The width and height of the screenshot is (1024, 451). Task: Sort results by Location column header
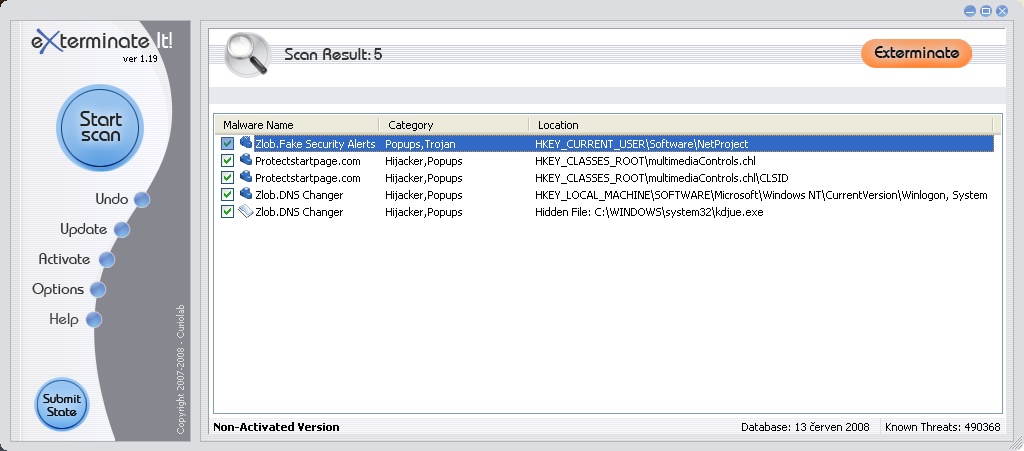pyautogui.click(x=760, y=125)
